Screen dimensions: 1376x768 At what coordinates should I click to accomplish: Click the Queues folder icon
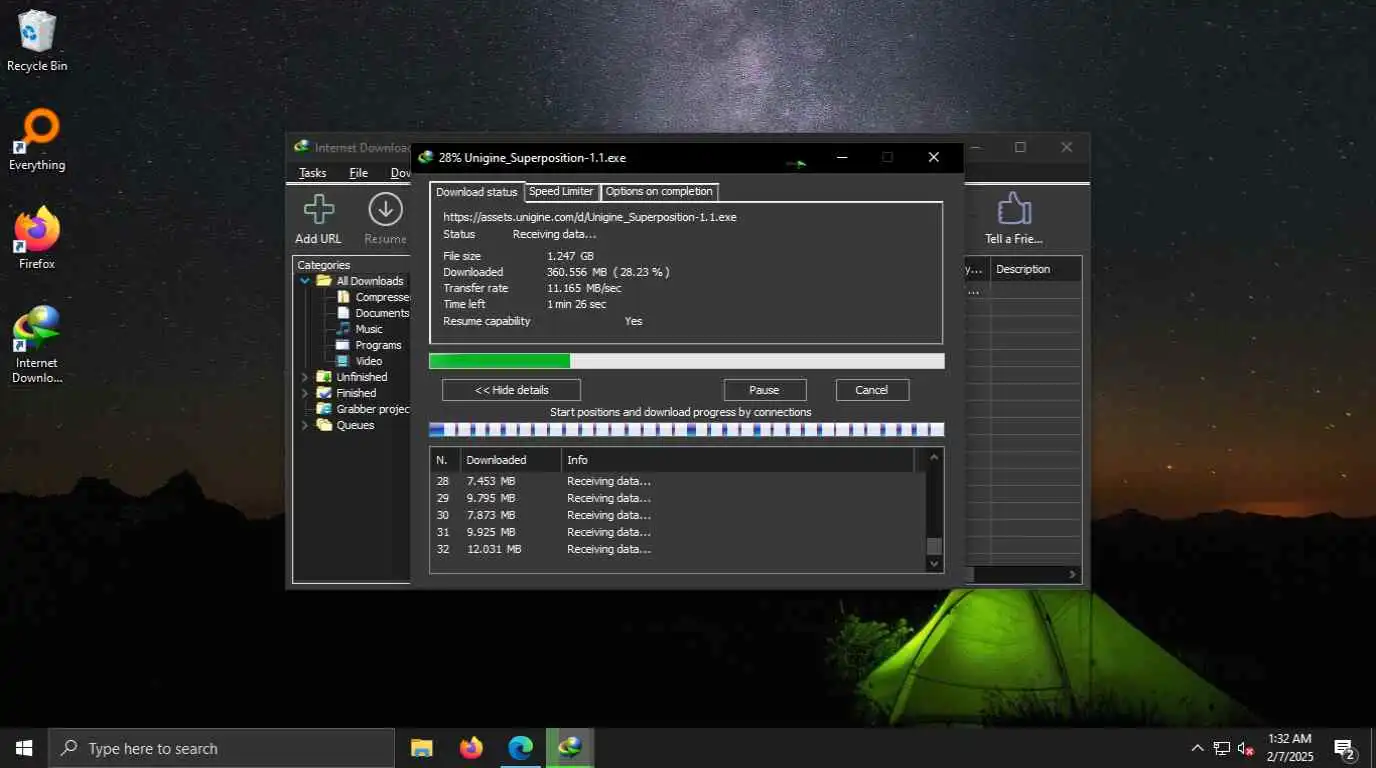324,425
